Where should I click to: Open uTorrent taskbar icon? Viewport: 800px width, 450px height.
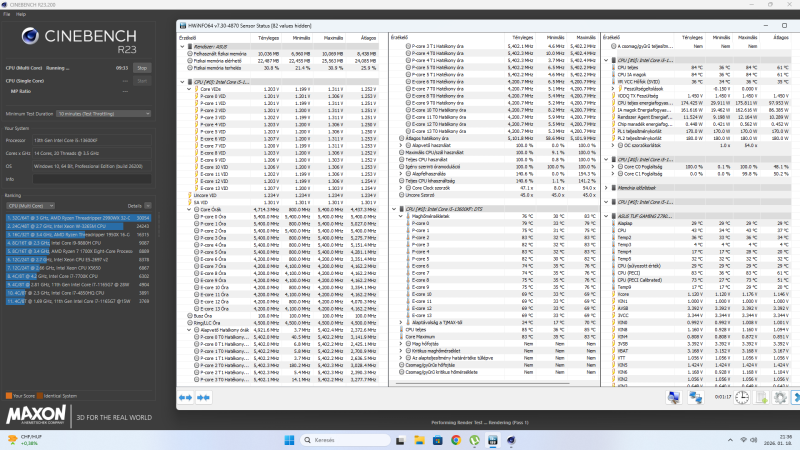pyautogui.click(x=474, y=440)
